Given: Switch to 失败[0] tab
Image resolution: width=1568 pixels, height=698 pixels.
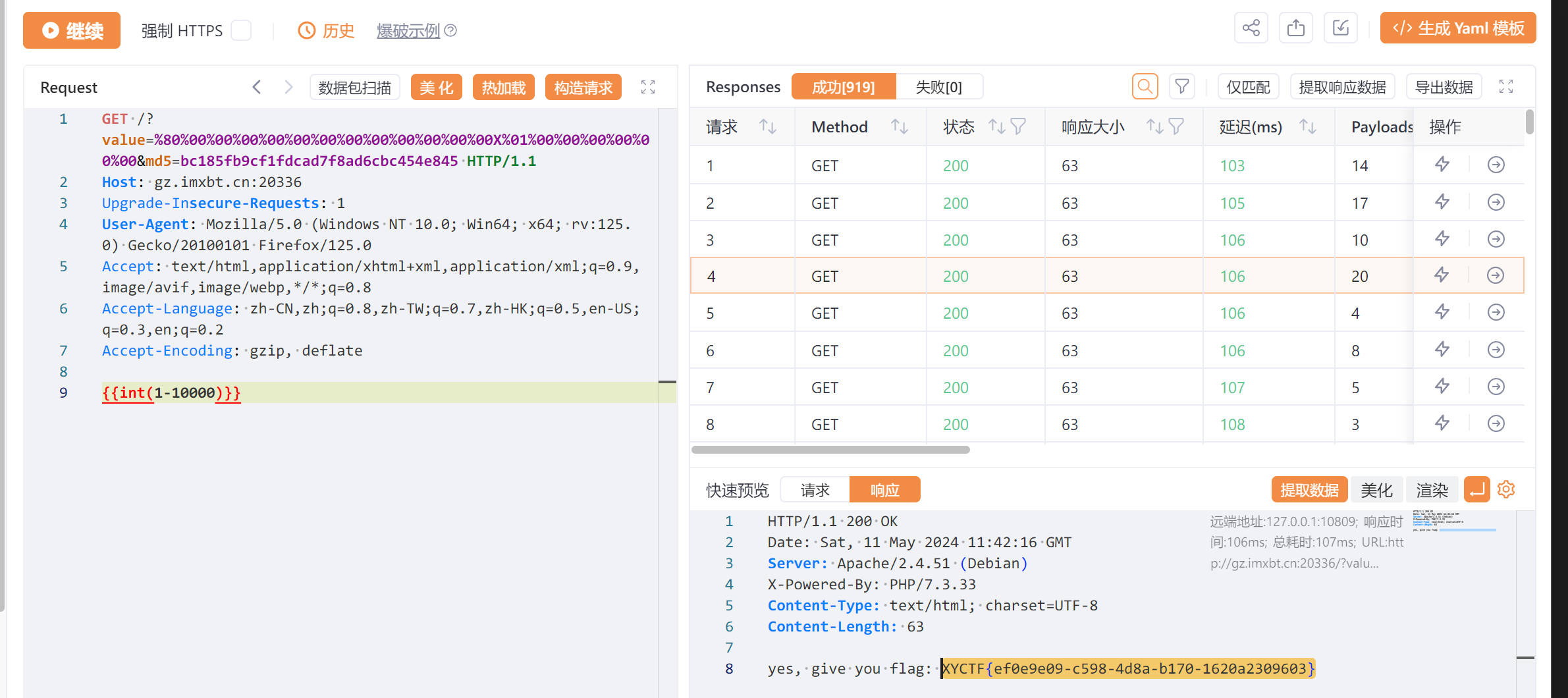Looking at the screenshot, I should click(939, 87).
